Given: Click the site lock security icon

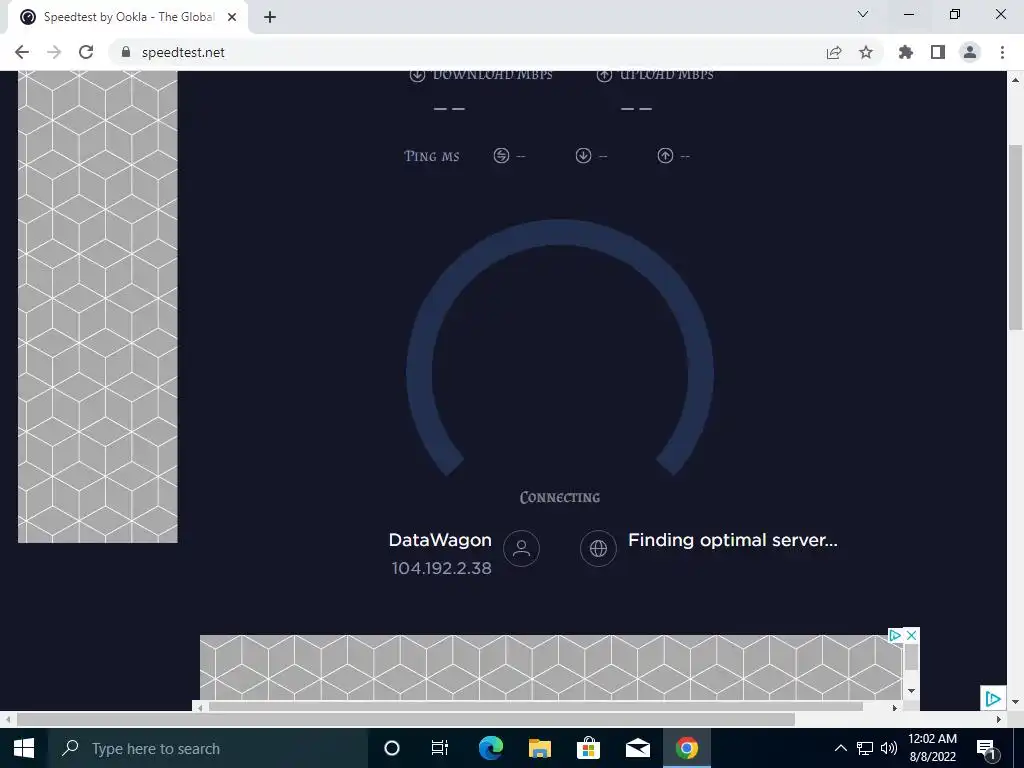Looking at the screenshot, I should click(126, 52).
